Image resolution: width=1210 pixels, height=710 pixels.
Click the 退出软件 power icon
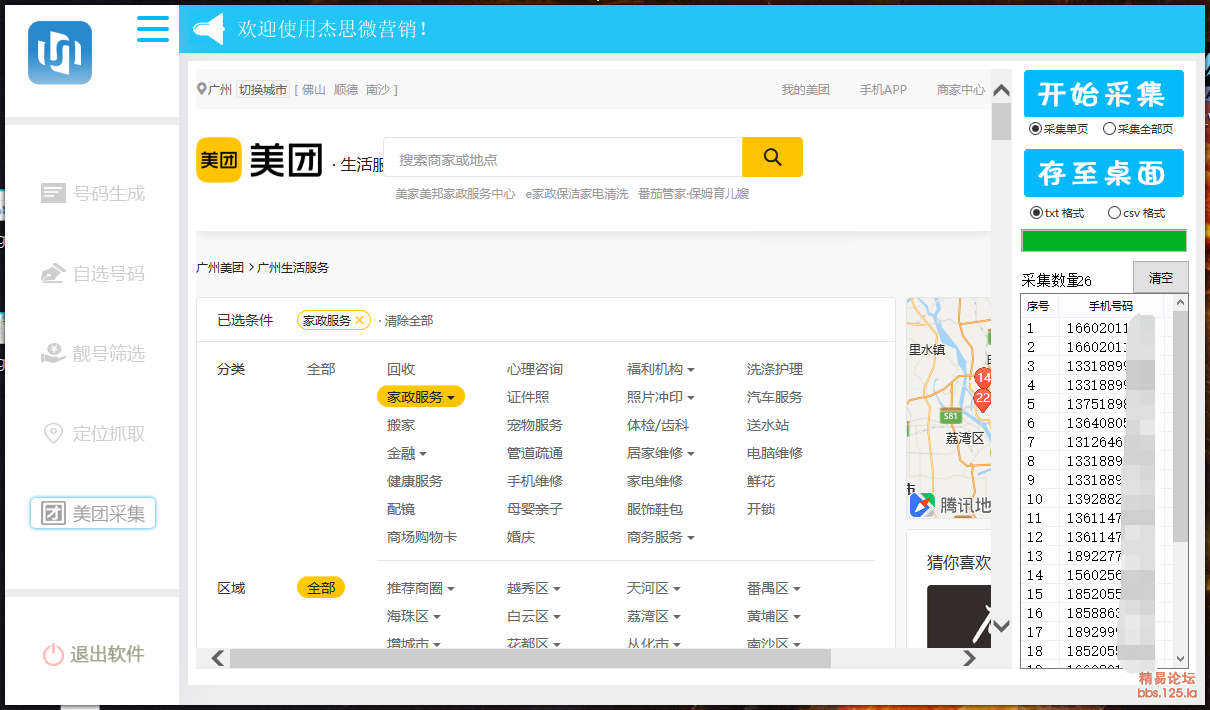tap(53, 655)
